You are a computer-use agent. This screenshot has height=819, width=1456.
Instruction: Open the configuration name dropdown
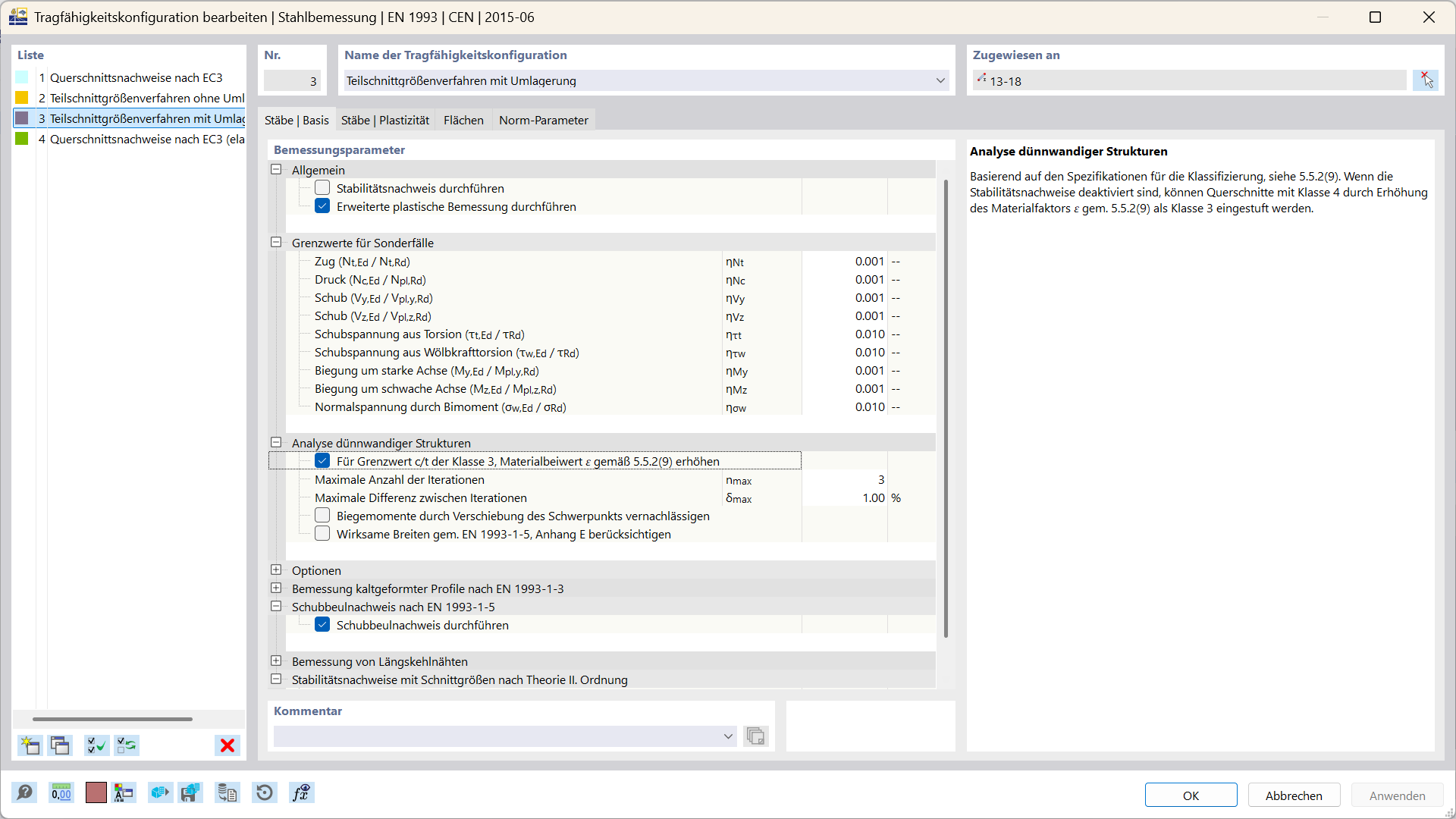(940, 80)
